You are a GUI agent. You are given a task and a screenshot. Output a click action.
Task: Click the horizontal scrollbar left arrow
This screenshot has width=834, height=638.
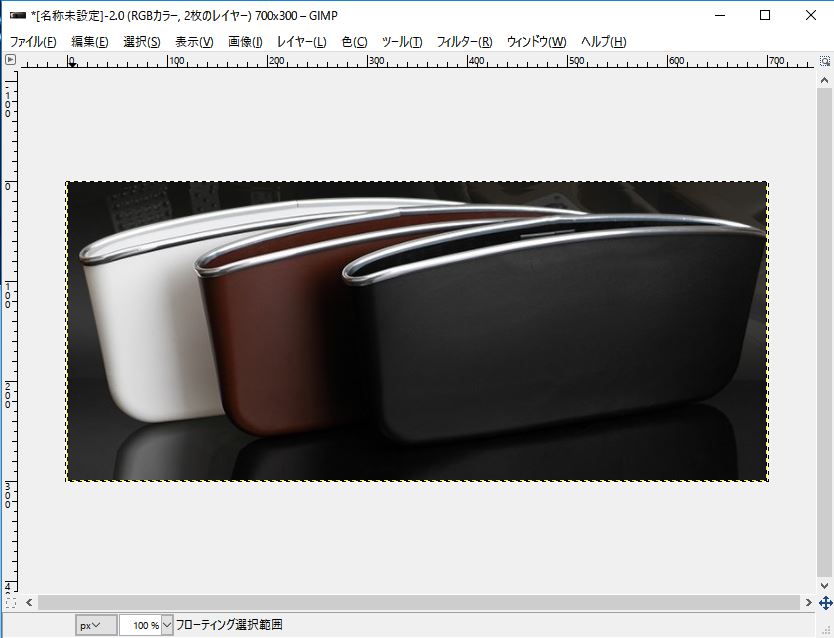coord(29,602)
